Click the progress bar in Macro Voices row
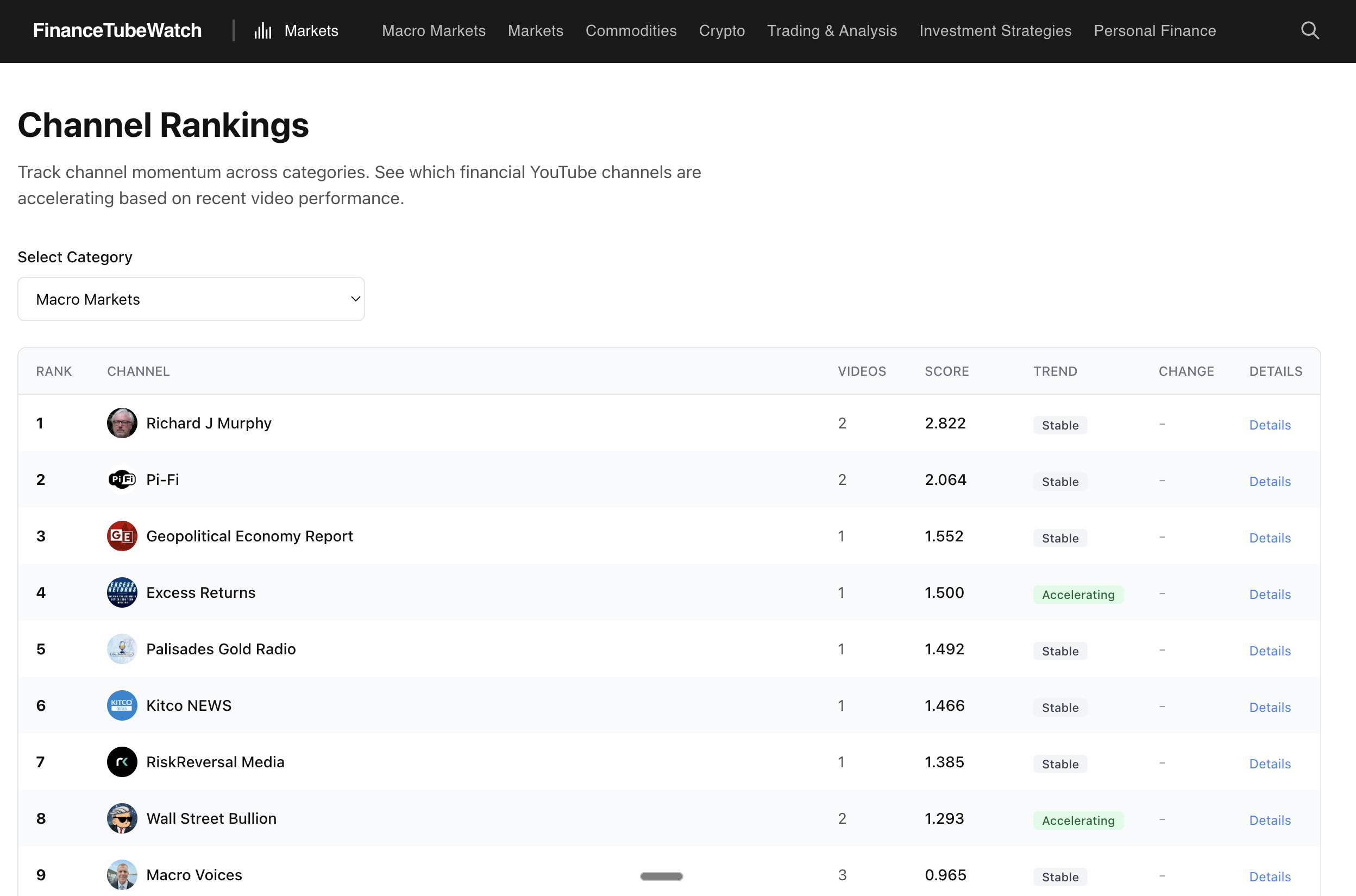 tap(661, 876)
